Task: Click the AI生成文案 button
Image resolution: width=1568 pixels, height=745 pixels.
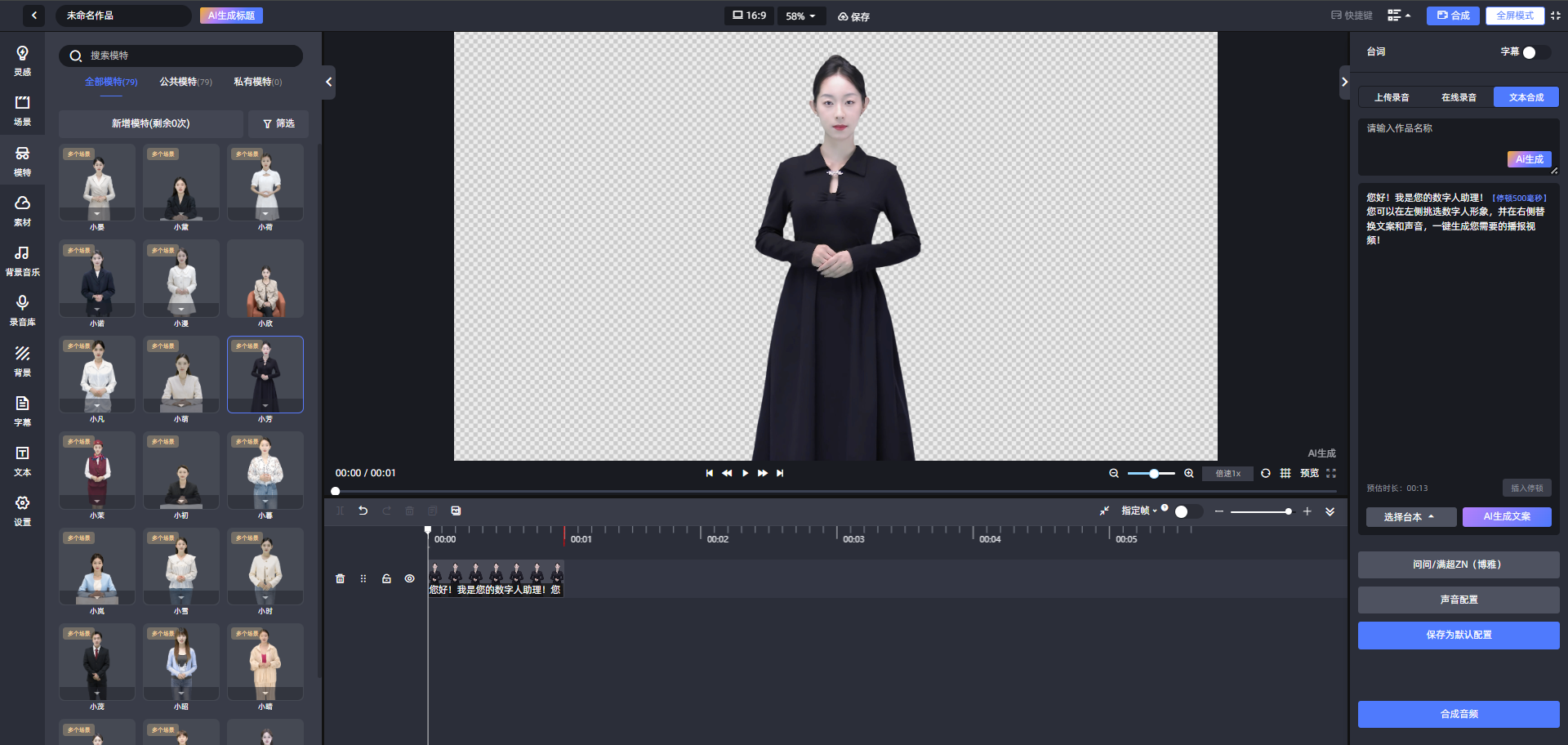Action: pos(1507,517)
